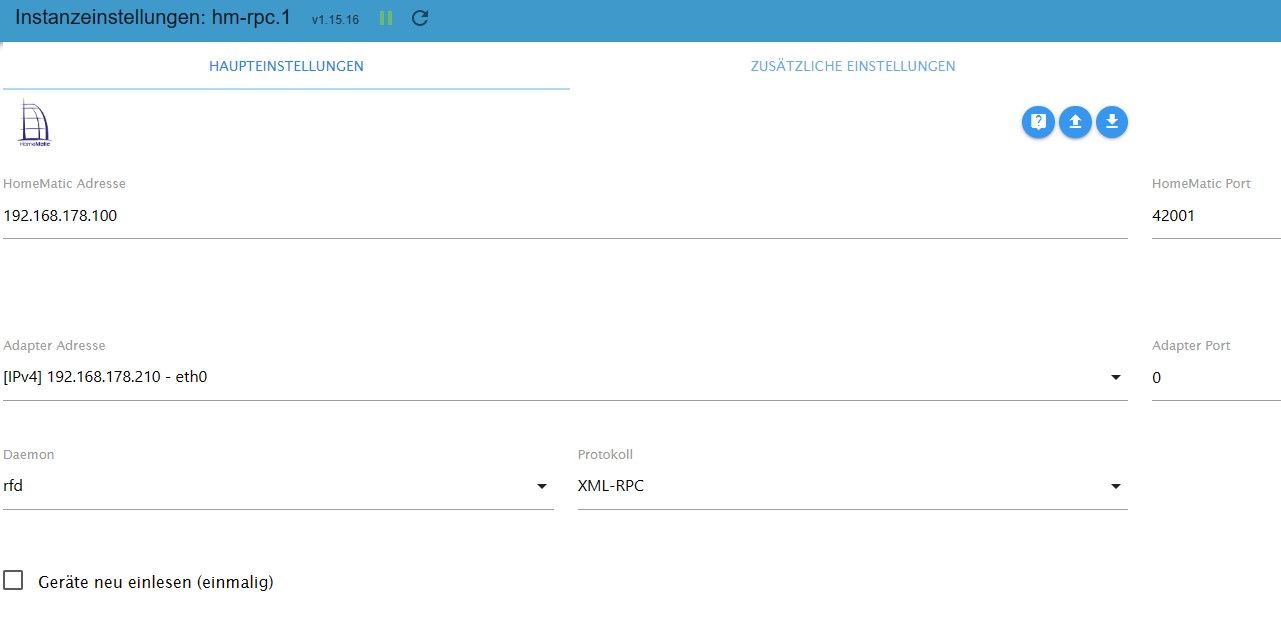Click the HomeMatic Adresse label

[64, 184]
